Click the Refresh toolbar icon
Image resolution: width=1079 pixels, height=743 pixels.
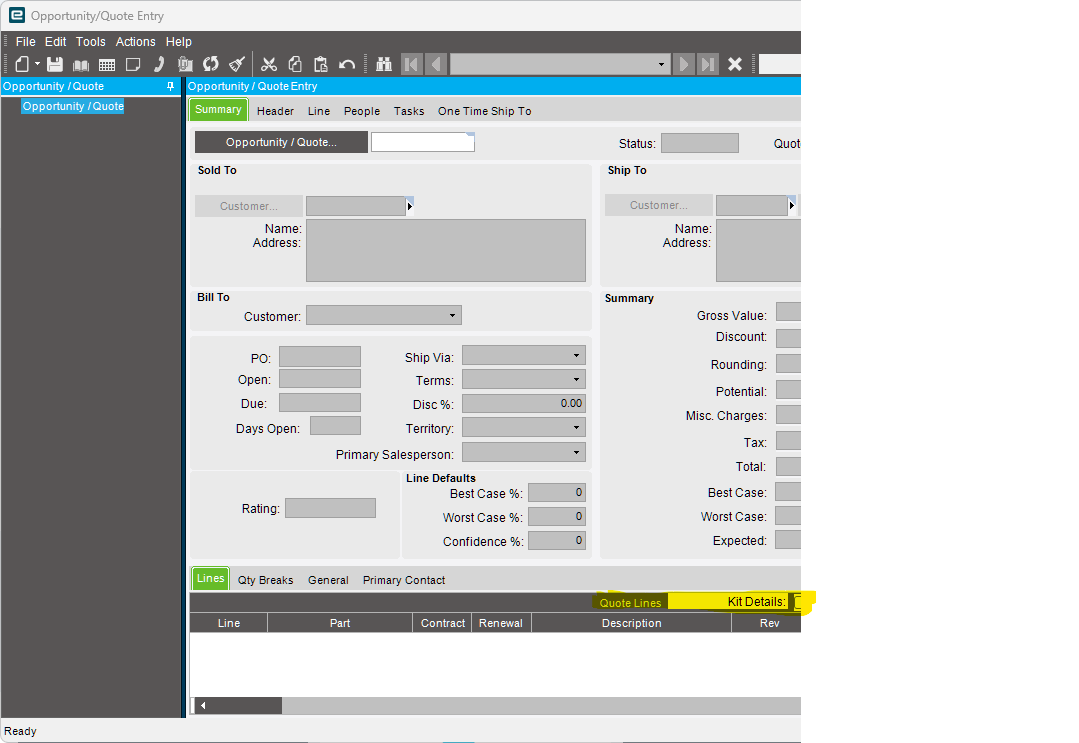210,63
